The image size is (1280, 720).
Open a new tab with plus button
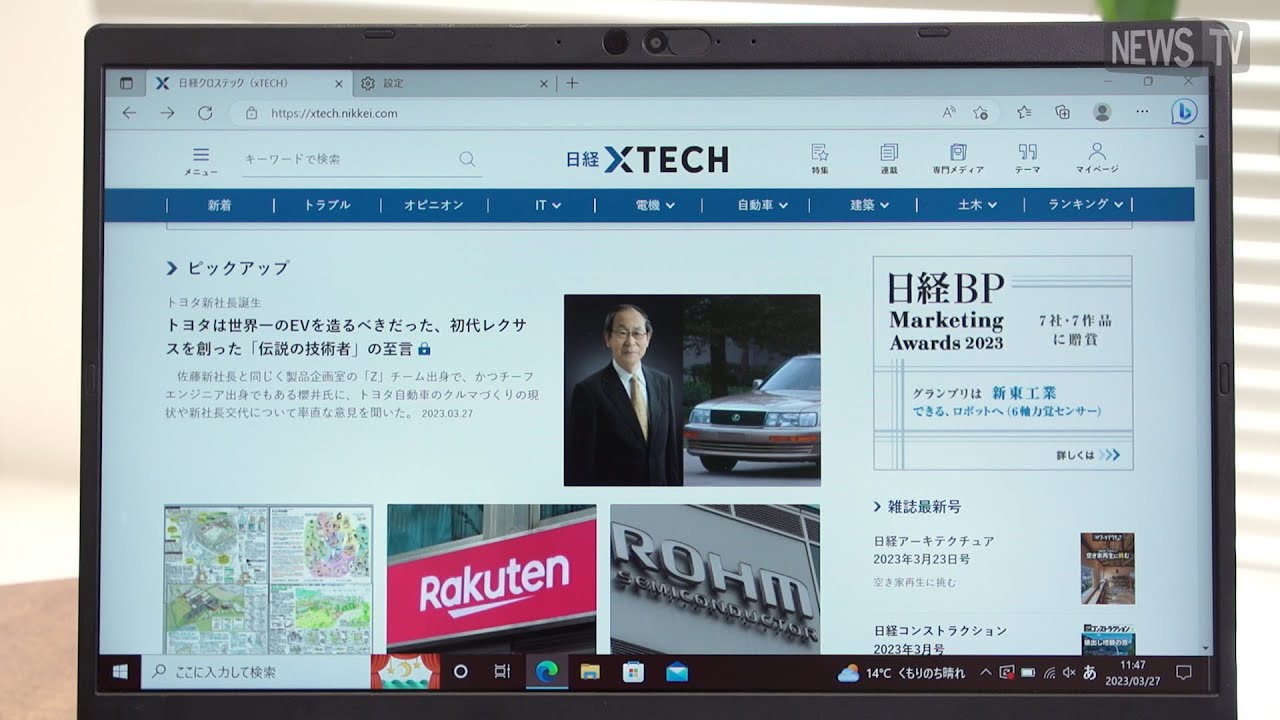(x=572, y=83)
